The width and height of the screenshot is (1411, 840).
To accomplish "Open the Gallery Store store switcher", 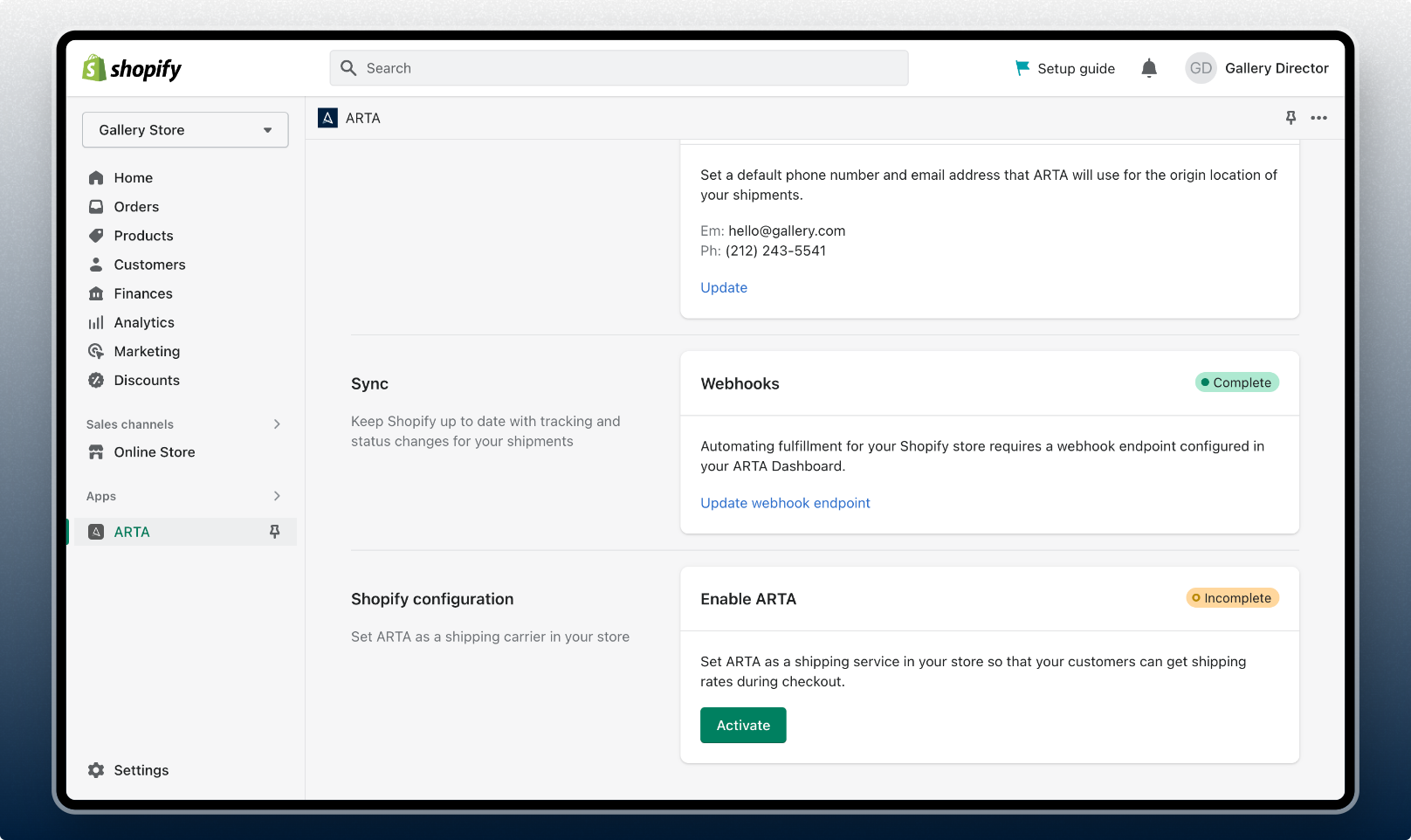I will pyautogui.click(x=184, y=129).
